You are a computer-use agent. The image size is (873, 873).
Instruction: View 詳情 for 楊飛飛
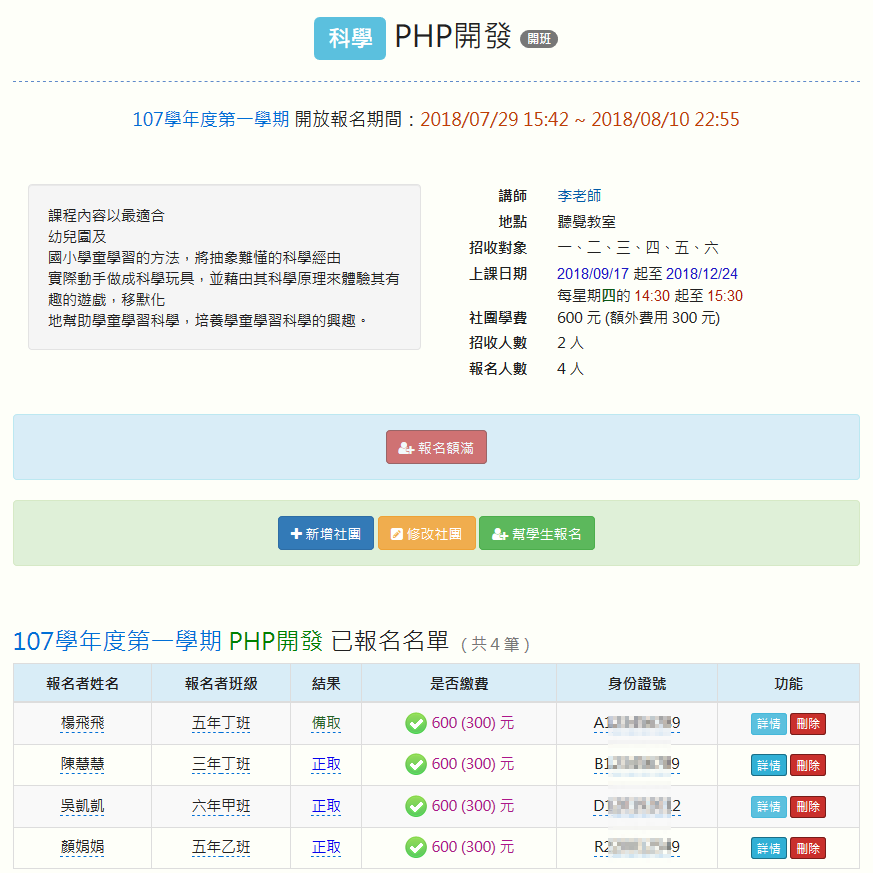pyautogui.click(x=768, y=724)
